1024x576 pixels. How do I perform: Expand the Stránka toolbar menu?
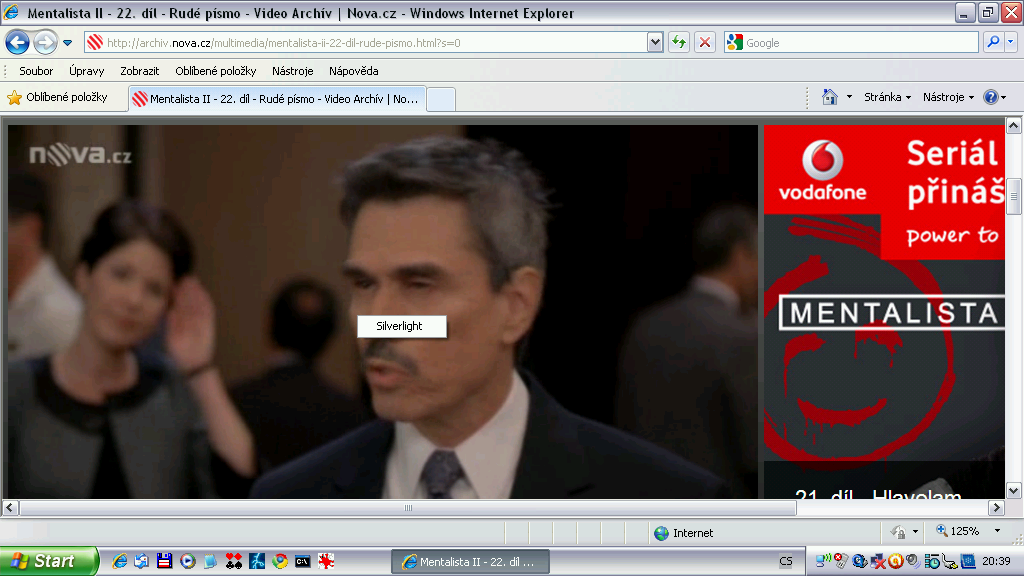pyautogui.click(x=887, y=97)
